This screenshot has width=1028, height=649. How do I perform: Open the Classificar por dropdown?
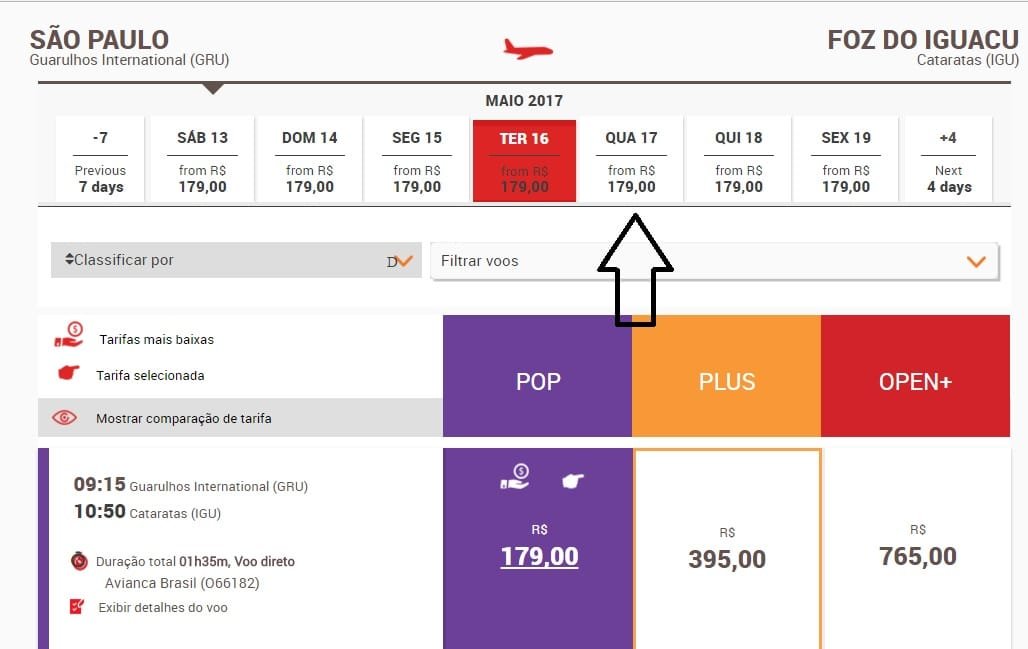236,260
